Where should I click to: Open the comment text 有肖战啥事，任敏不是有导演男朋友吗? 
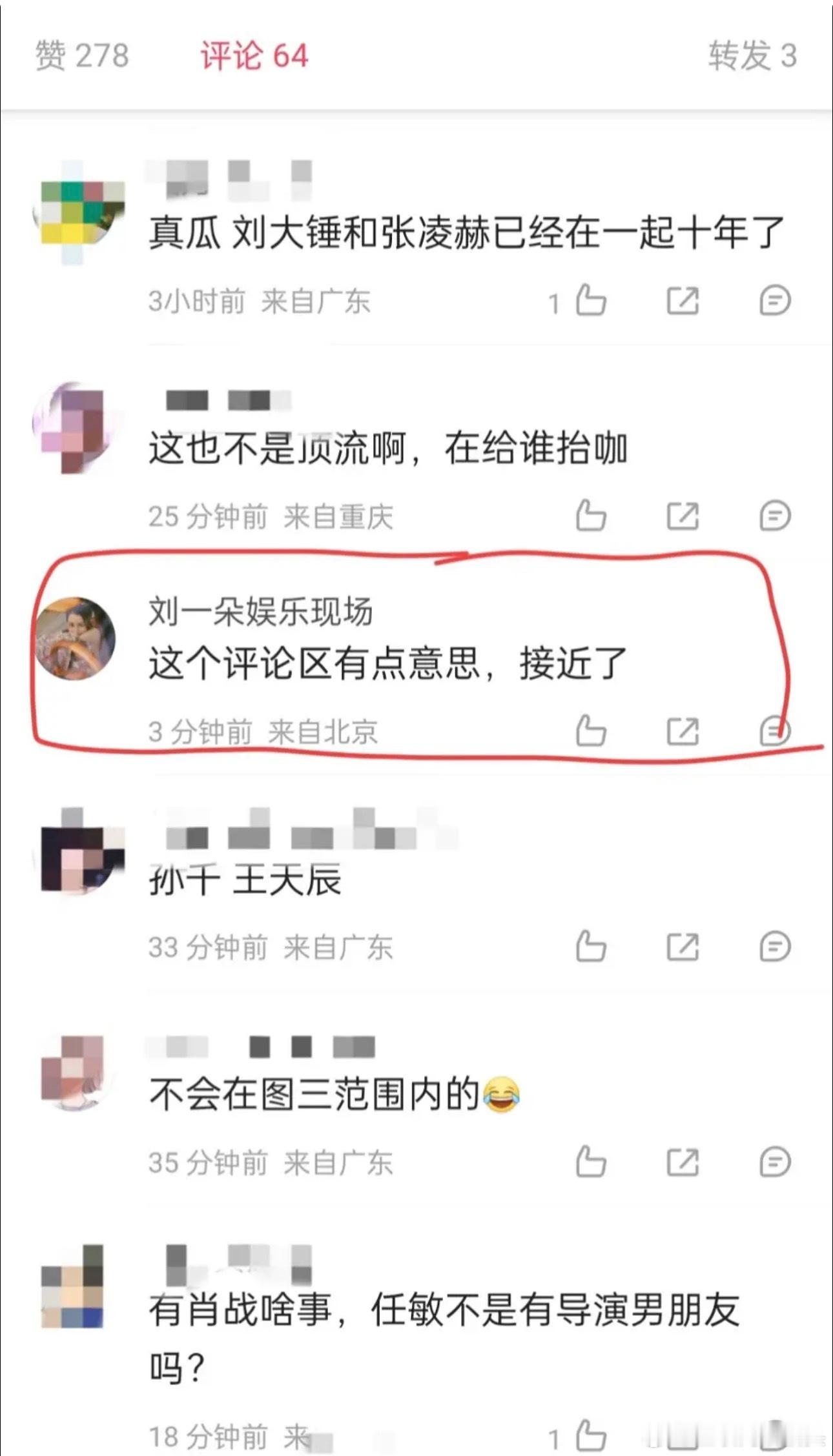[x=444, y=1339]
